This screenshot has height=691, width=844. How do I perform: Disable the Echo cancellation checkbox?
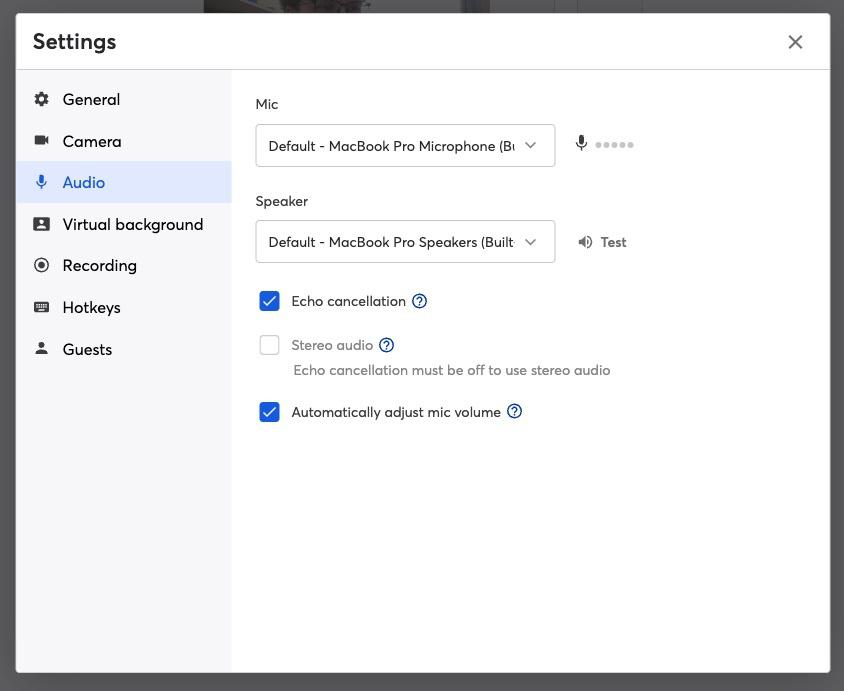[x=269, y=301]
